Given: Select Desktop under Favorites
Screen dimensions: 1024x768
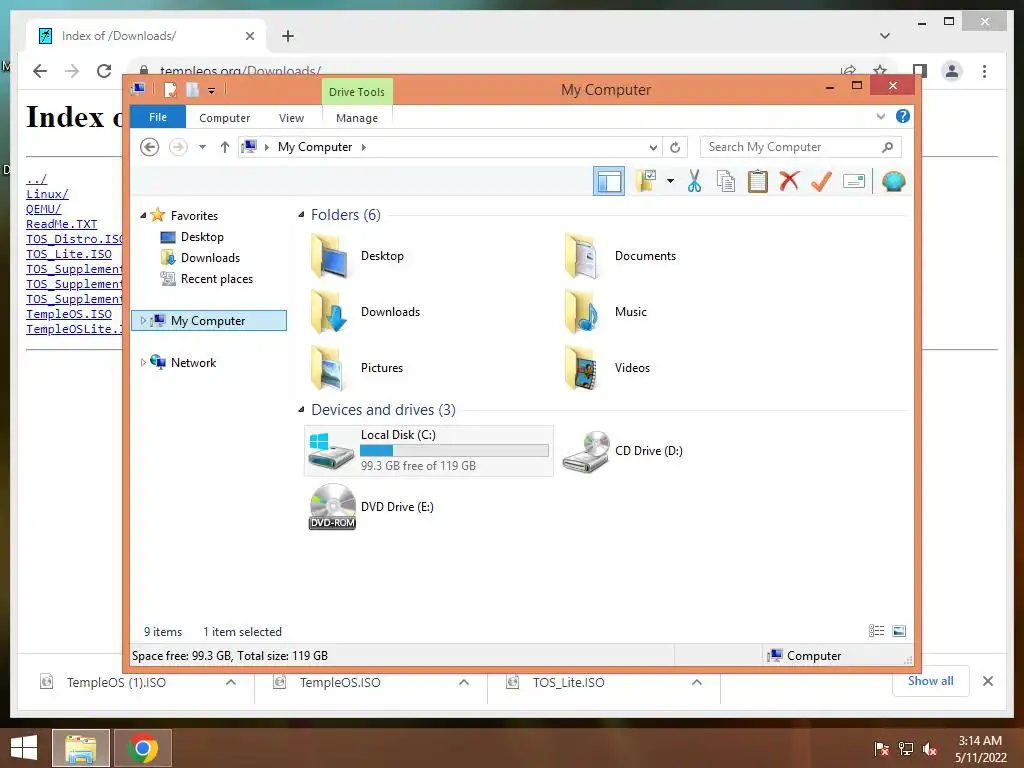Looking at the screenshot, I should (202, 236).
